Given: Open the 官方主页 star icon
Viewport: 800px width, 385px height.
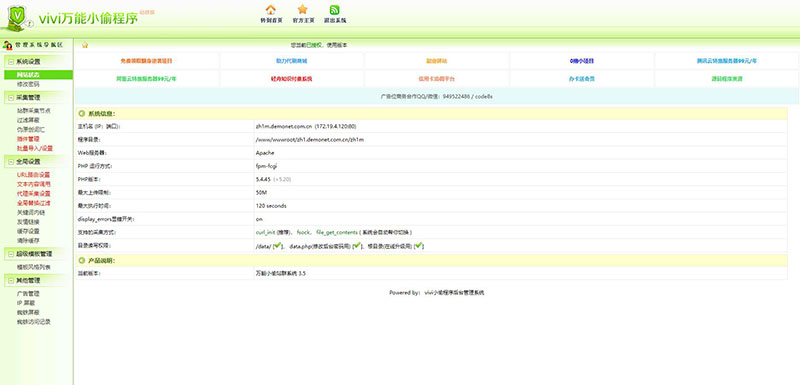Looking at the screenshot, I should [303, 10].
